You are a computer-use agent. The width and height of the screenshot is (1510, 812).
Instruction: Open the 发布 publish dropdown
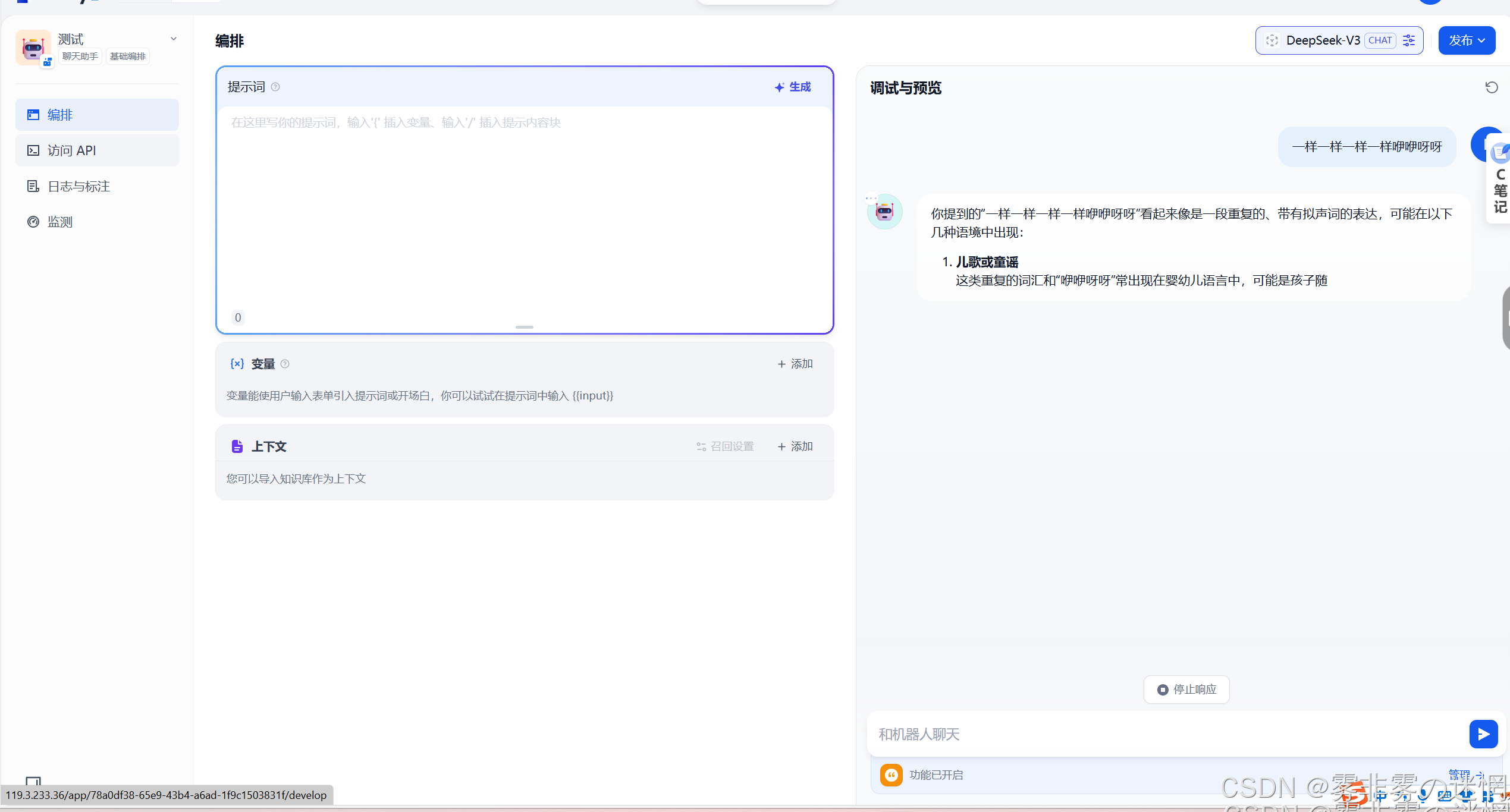[x=1466, y=40]
